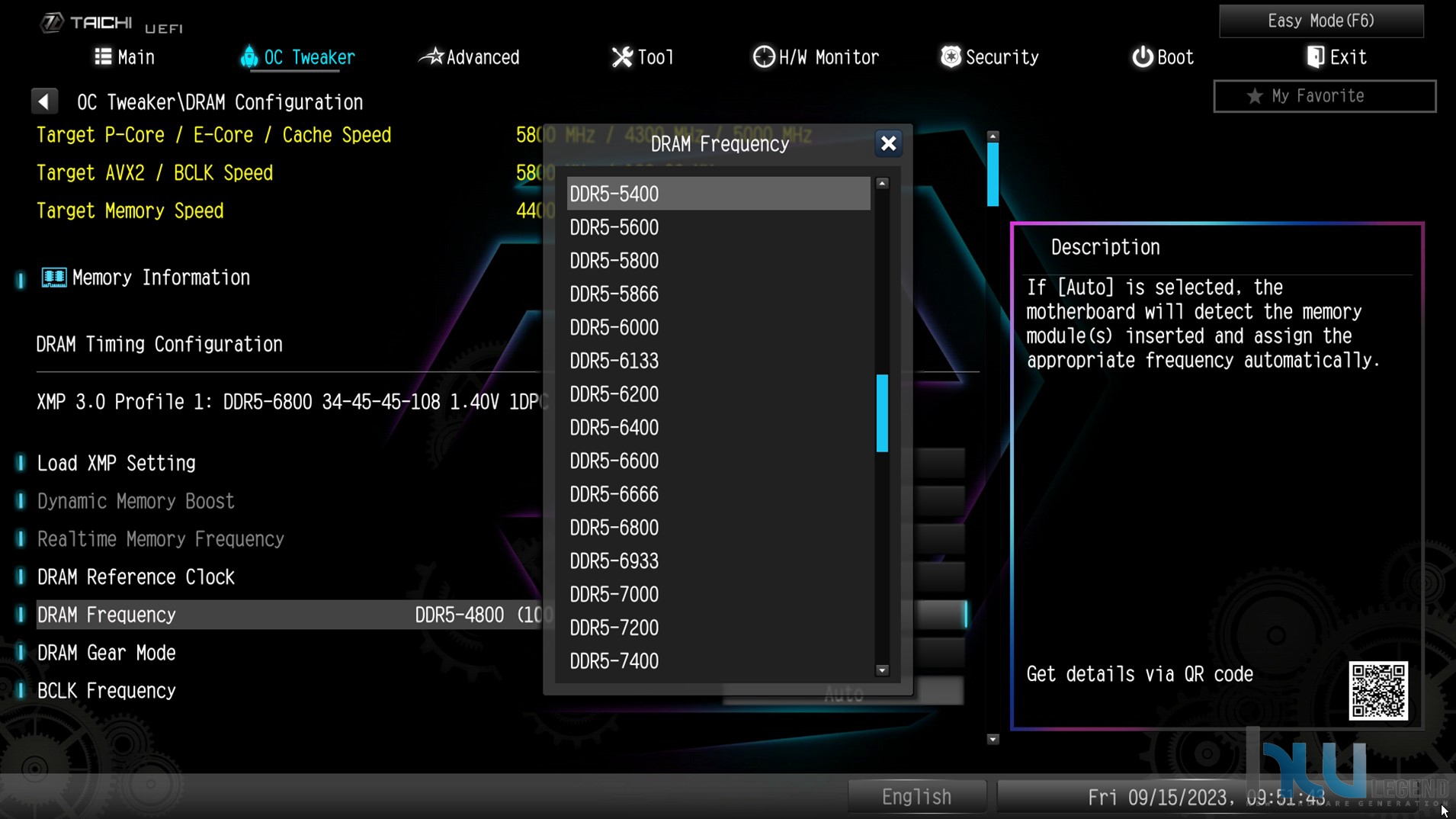Click the XMP 3.0 Profile 1 line
The width and height of the screenshot is (1456, 819).
point(291,402)
